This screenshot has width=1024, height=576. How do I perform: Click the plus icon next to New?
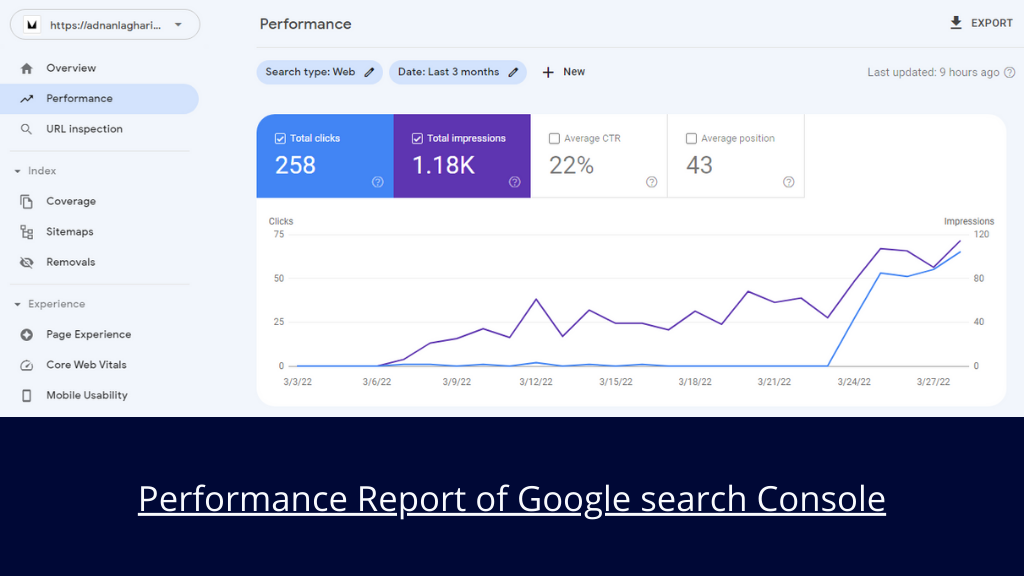(548, 72)
